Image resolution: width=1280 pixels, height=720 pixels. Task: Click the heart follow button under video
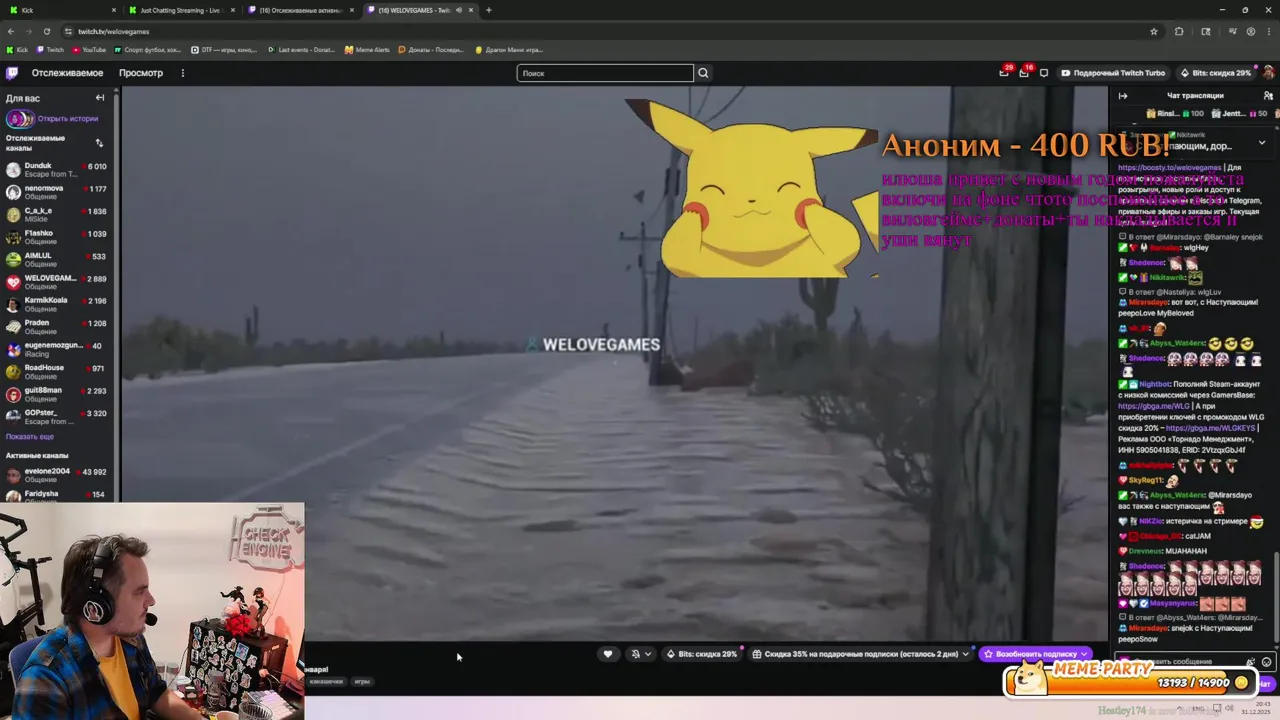tap(607, 654)
